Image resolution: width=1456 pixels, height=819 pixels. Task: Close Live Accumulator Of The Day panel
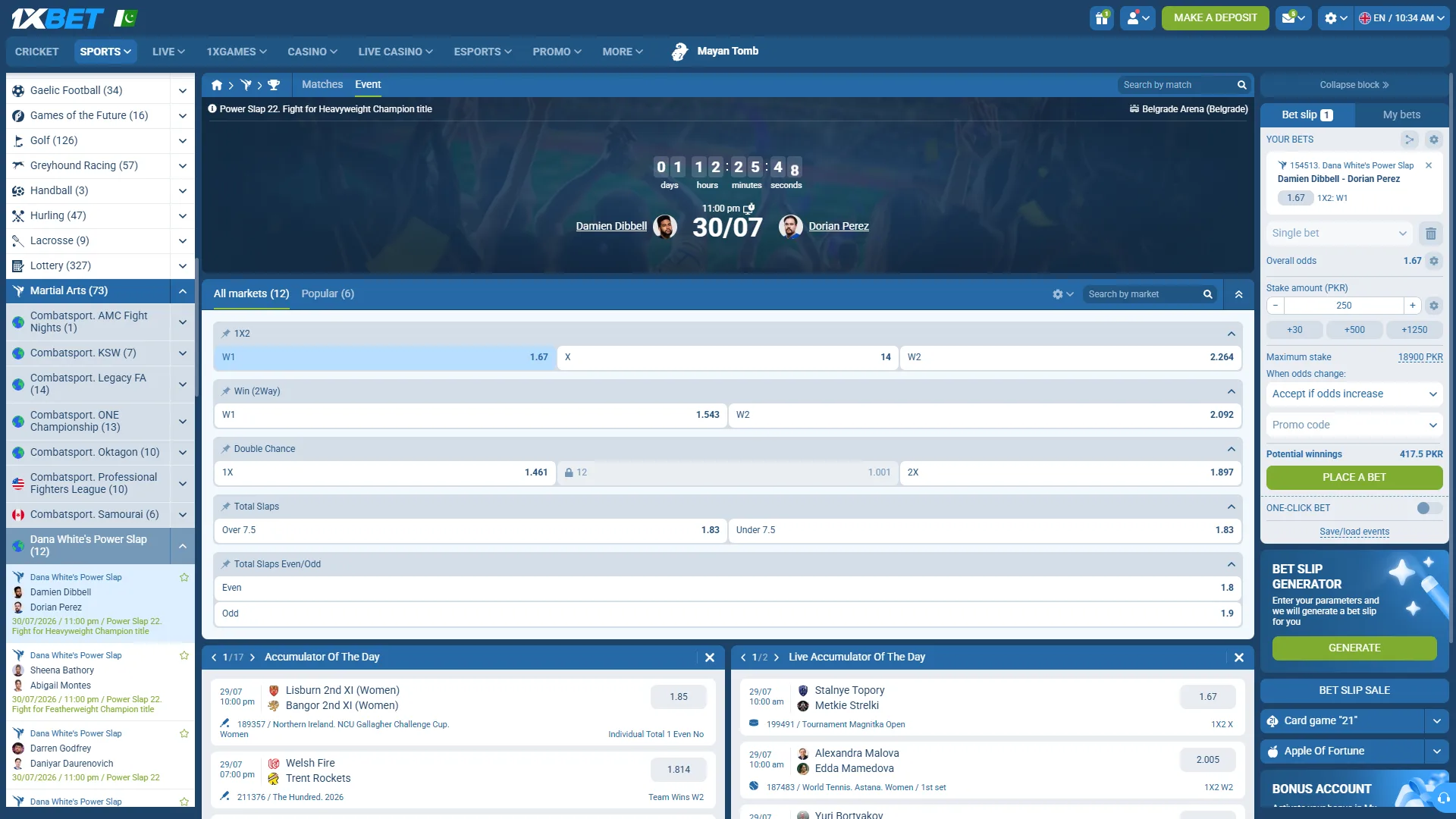point(1238,657)
